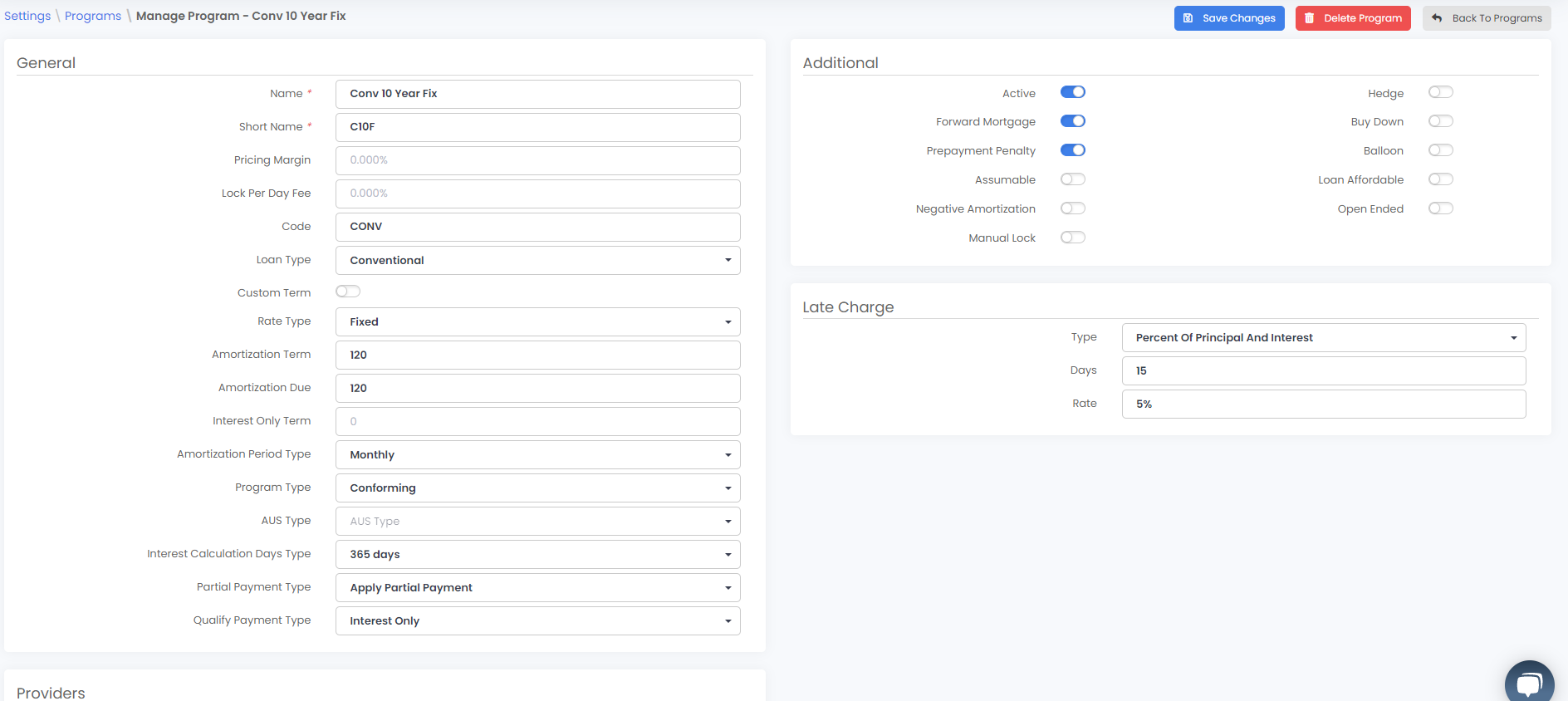Navigate to Programs breadcrumb
The width and height of the screenshot is (1568, 701).
(x=93, y=16)
